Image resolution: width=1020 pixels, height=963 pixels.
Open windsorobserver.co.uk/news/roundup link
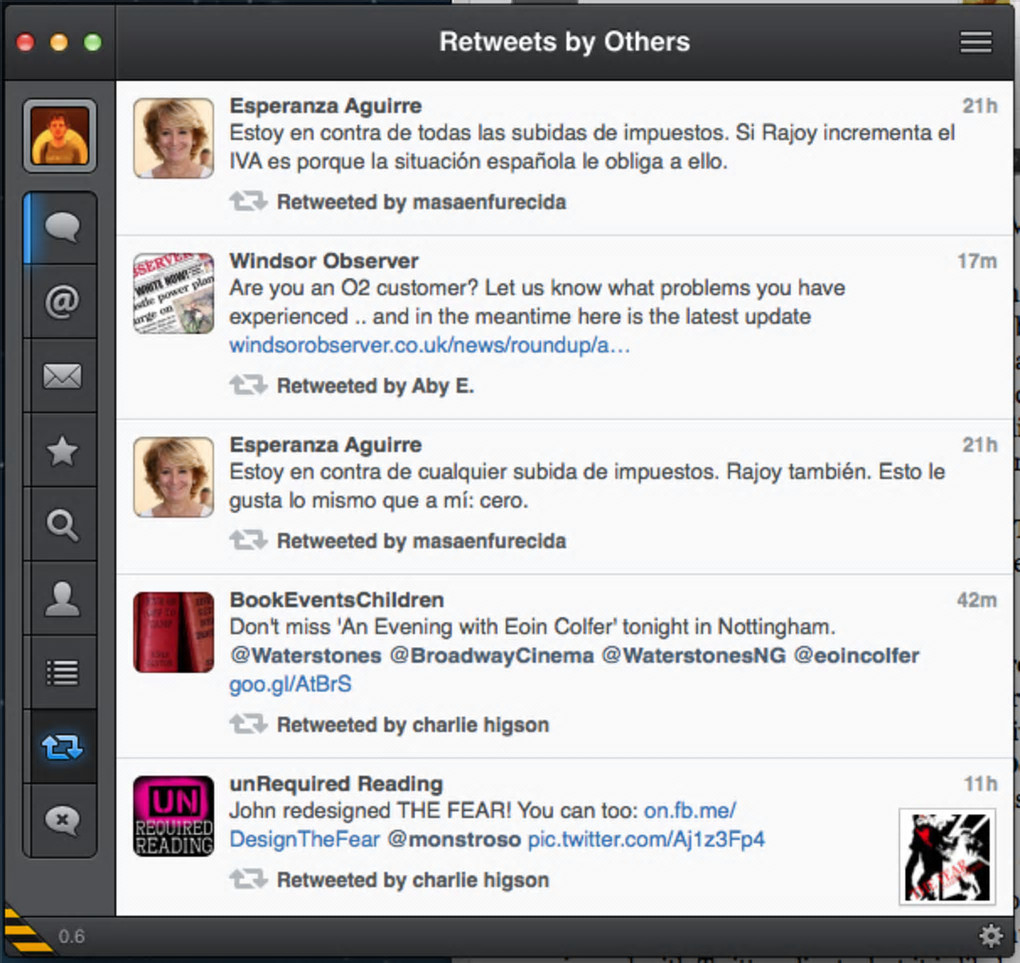click(x=429, y=345)
